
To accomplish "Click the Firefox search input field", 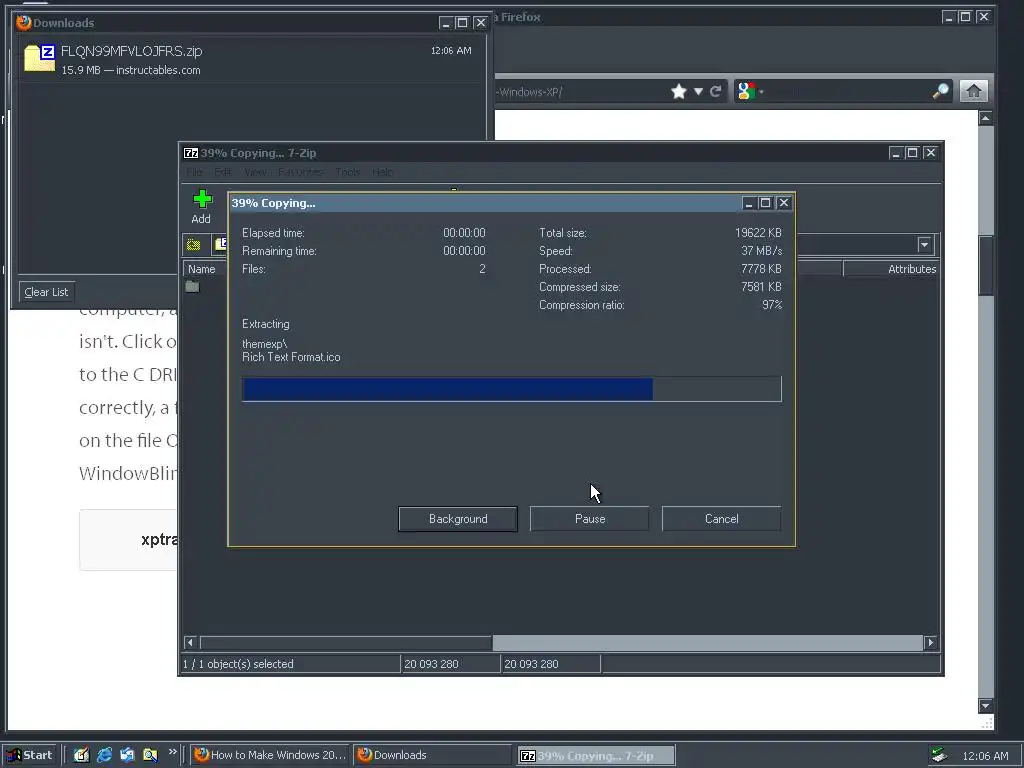I will tap(849, 91).
